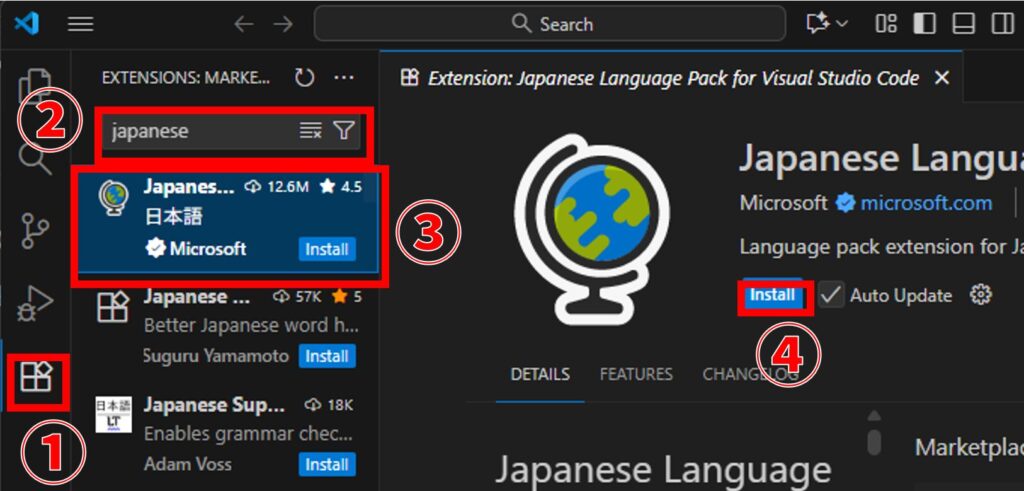Select the Japanese word handling extension
1024x491 pixels.
pyautogui.click(x=229, y=326)
